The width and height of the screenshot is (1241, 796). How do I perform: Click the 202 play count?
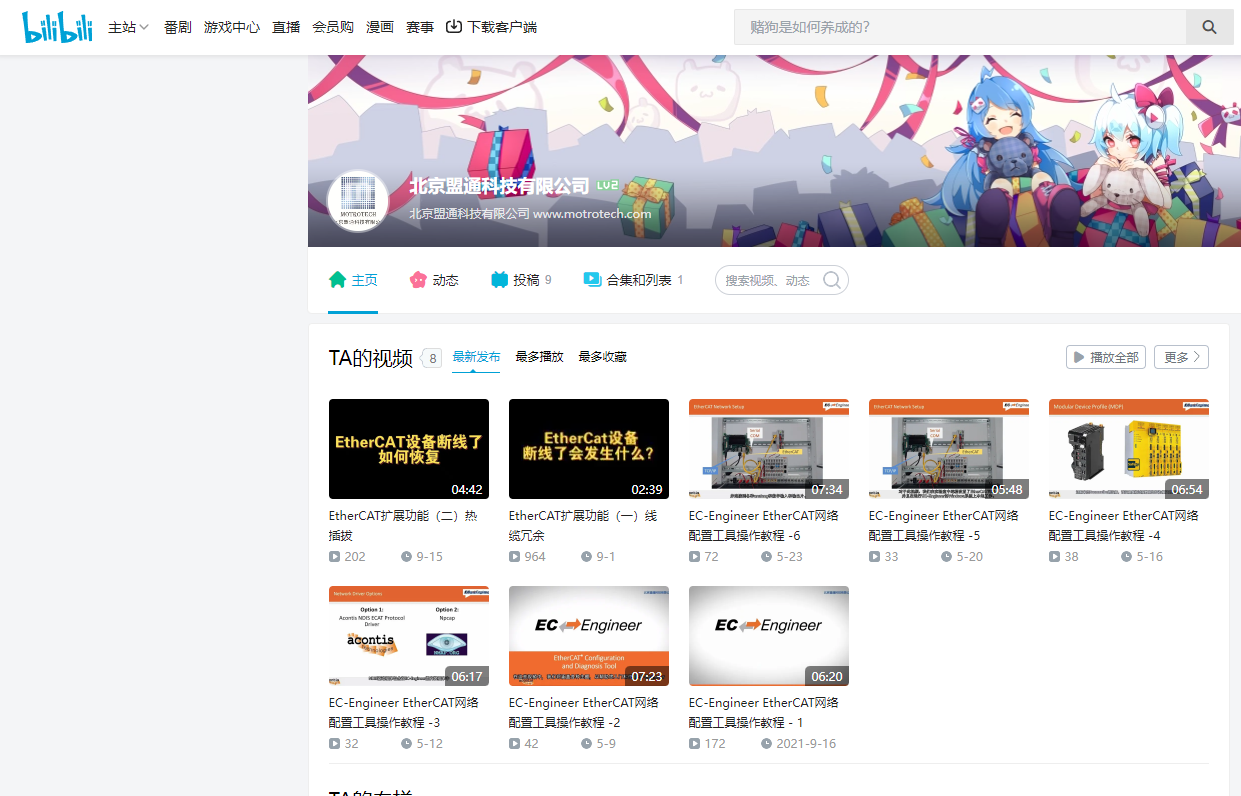[355, 557]
